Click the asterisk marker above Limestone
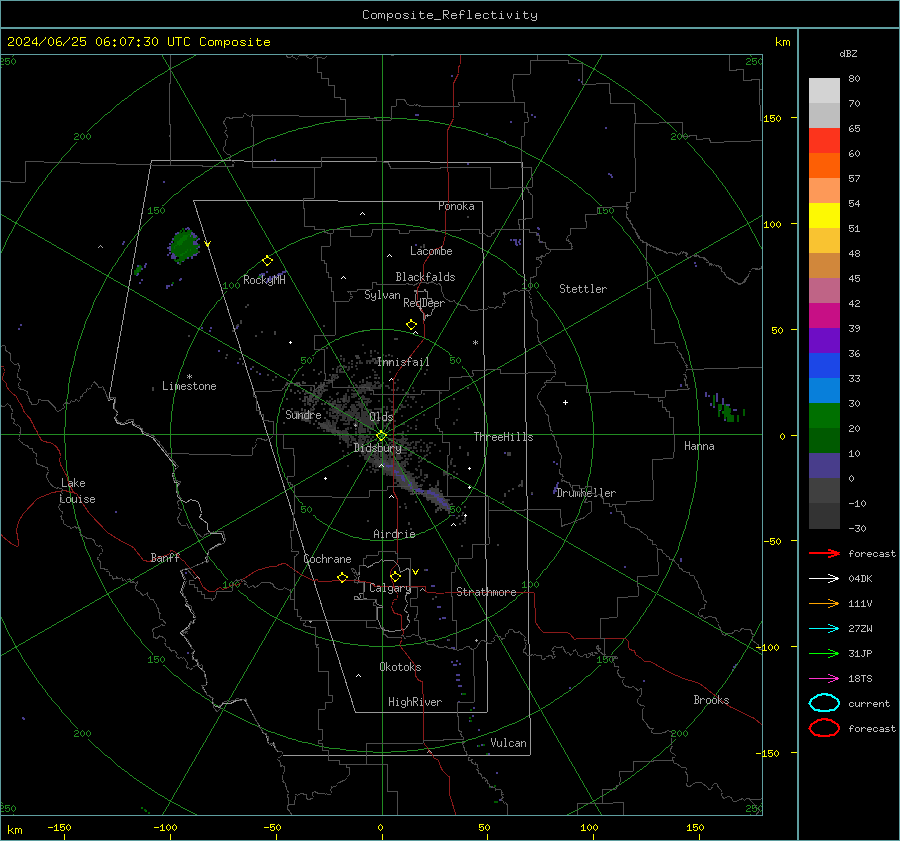This screenshot has height=841, width=900. [189, 377]
